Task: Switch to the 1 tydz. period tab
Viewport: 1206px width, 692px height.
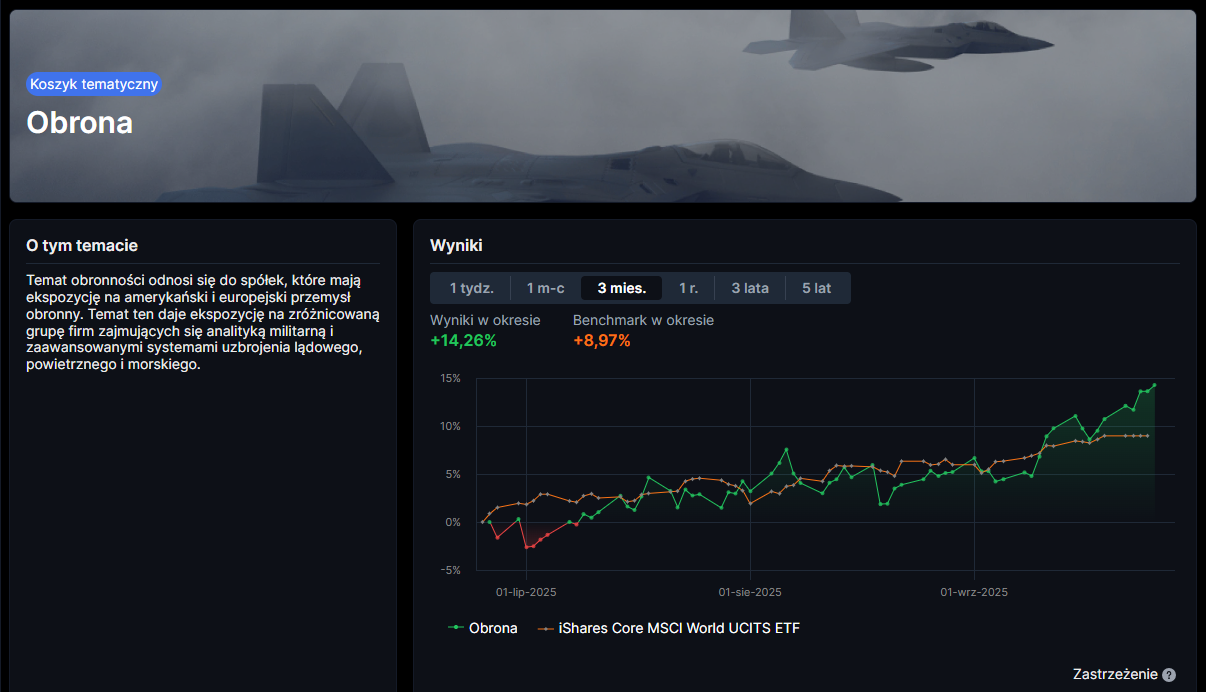Action: coord(471,288)
